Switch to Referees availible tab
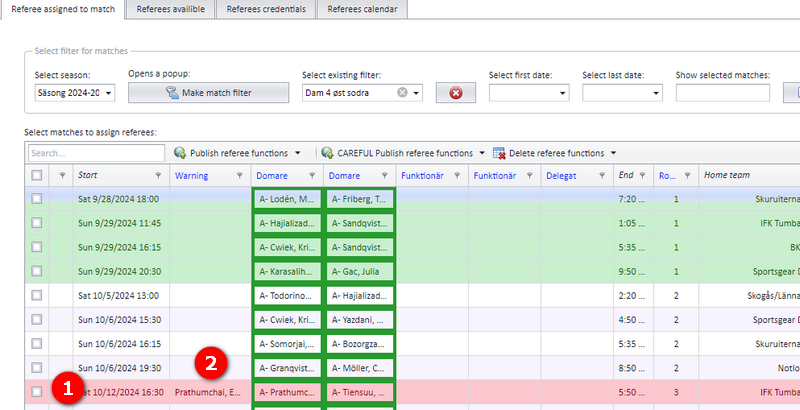Screen dimensions: 800x410 point(170,9)
